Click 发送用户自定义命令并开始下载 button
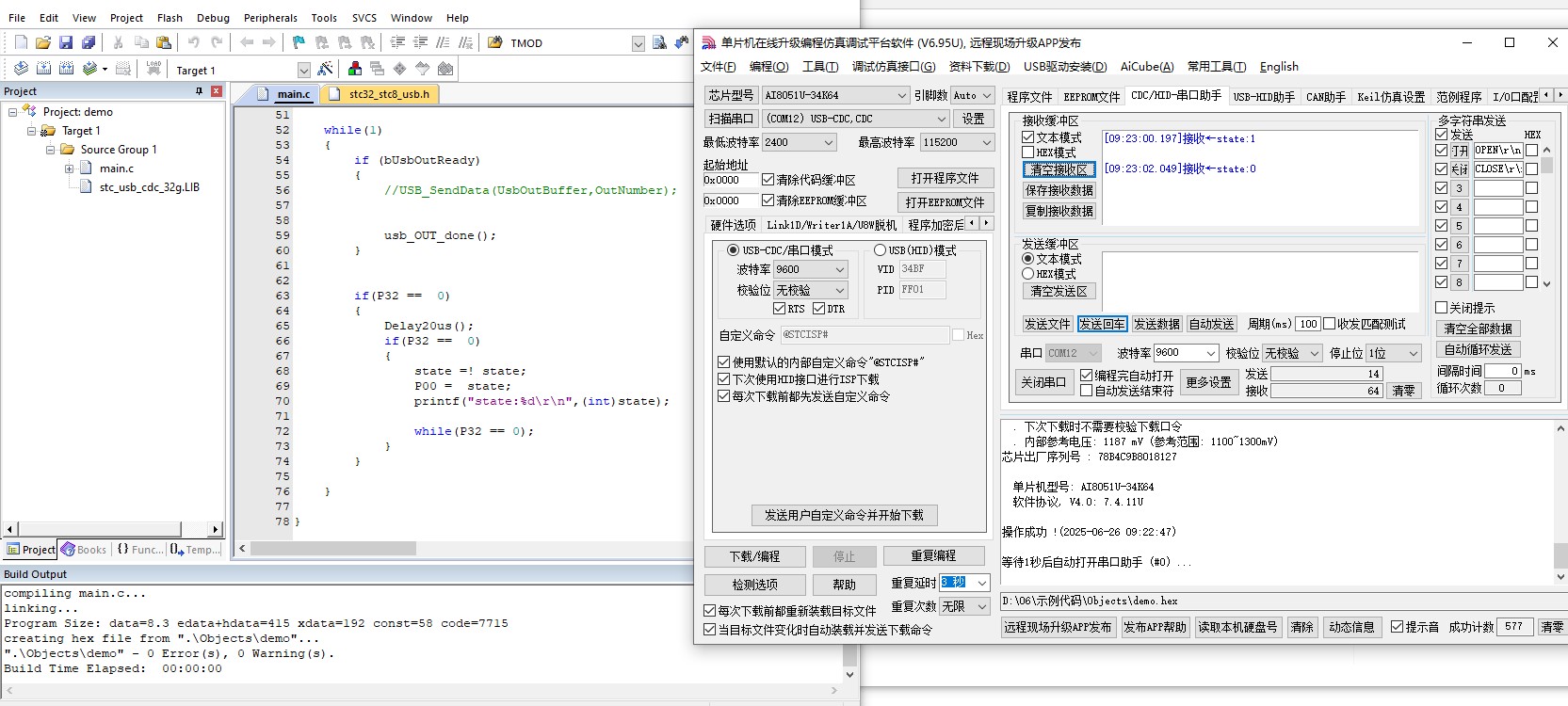 (844, 515)
